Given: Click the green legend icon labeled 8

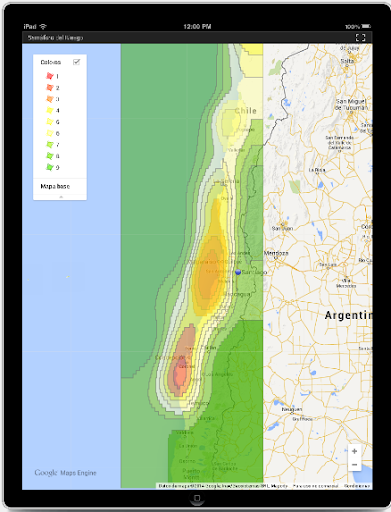Looking at the screenshot, I should 50,156.
